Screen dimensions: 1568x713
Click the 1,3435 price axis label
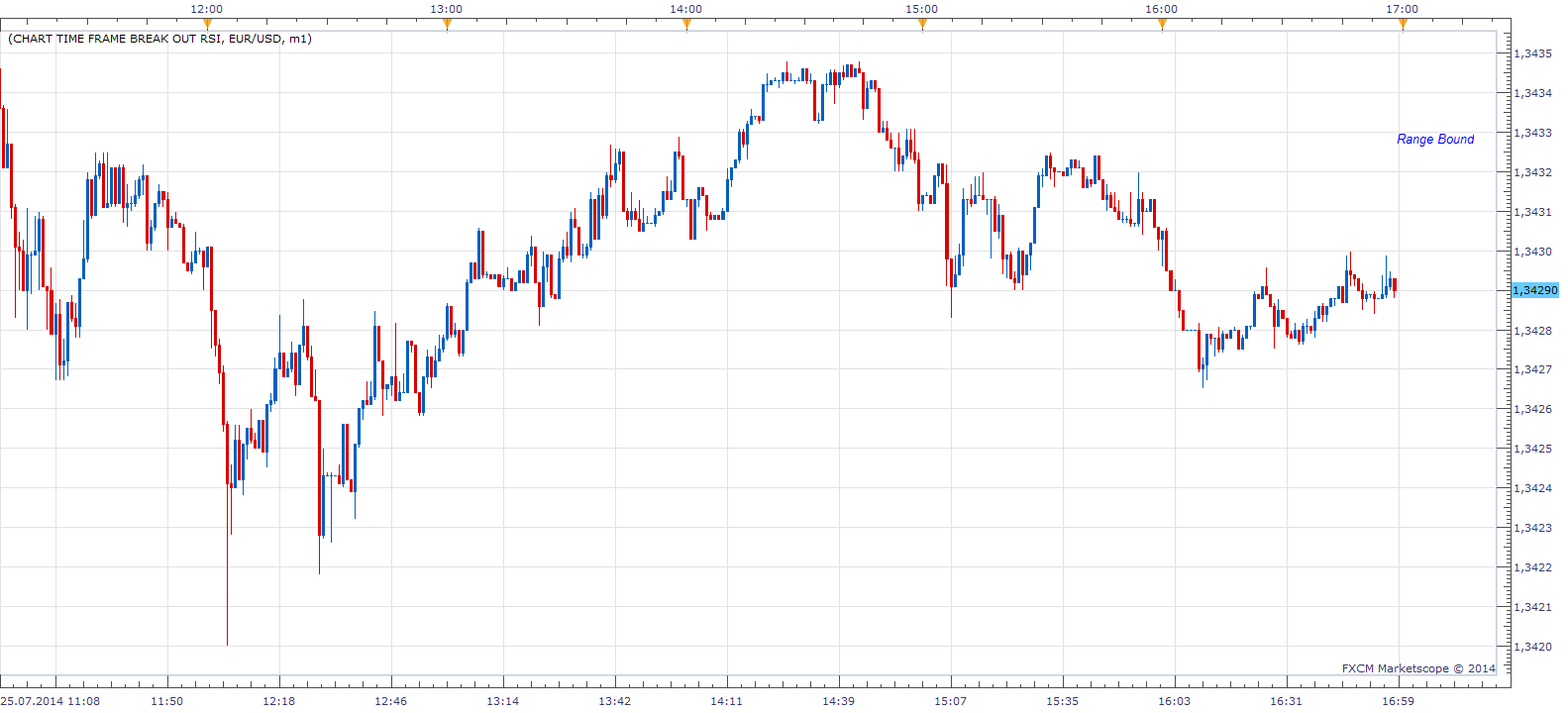1533,53
